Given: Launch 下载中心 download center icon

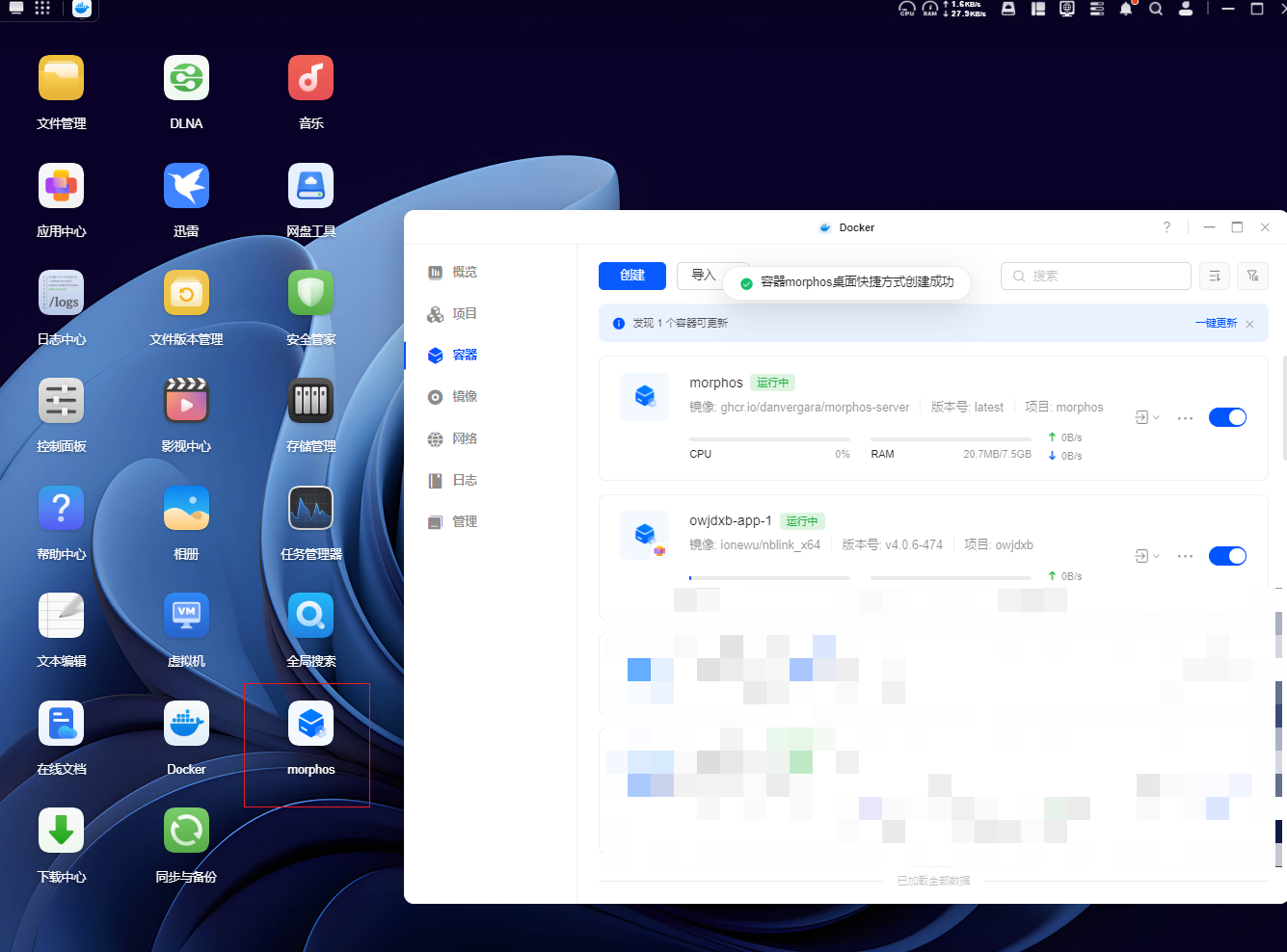Looking at the screenshot, I should 61,832.
